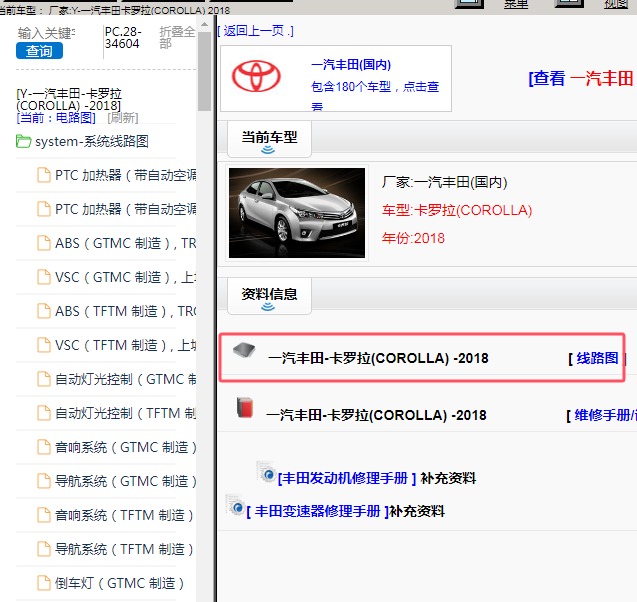Click gray chip icon beside wiring diagram row
This screenshot has width=637, height=602.
[244, 350]
